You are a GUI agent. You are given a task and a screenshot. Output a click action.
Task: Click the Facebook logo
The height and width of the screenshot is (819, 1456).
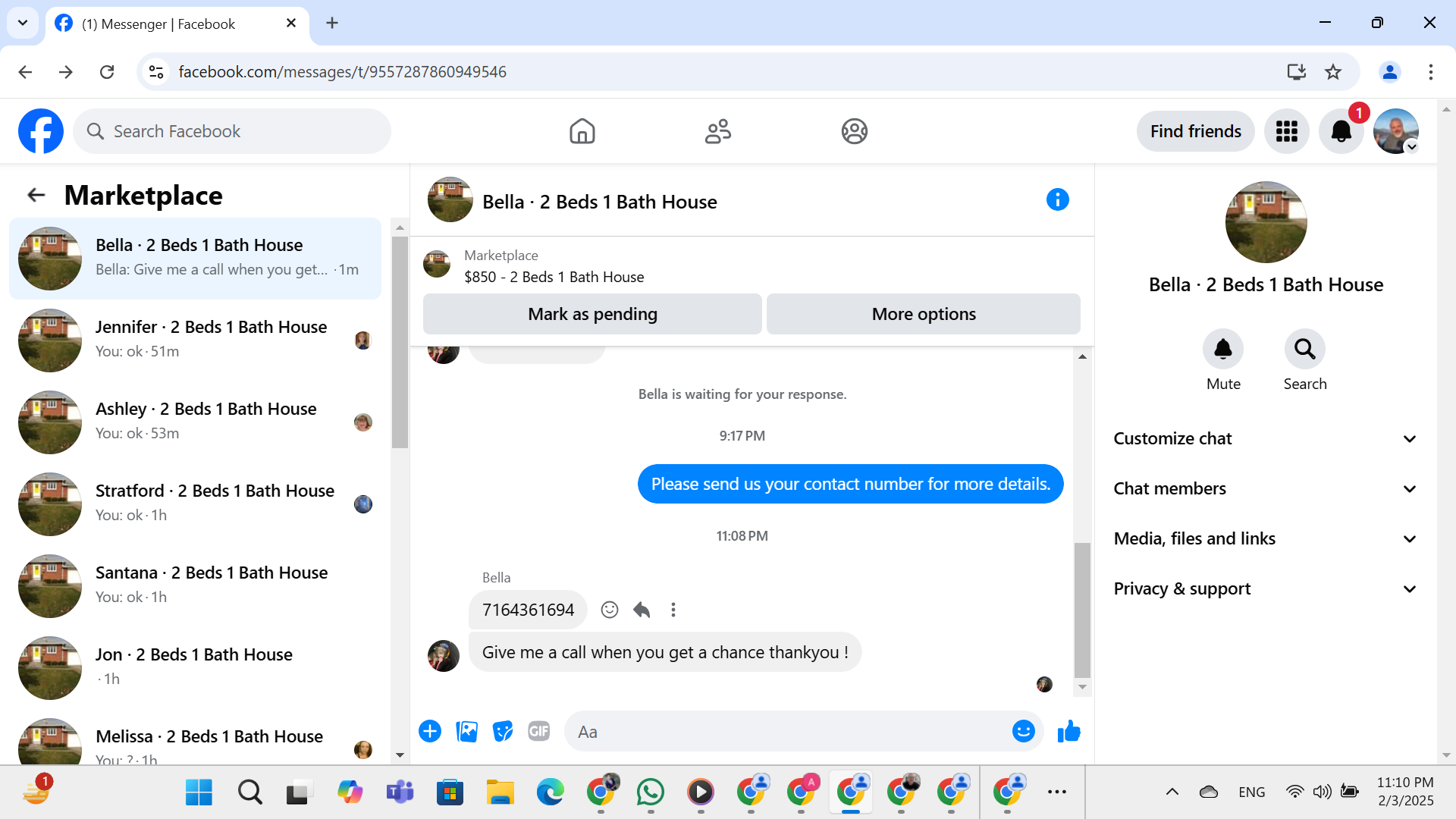41,131
